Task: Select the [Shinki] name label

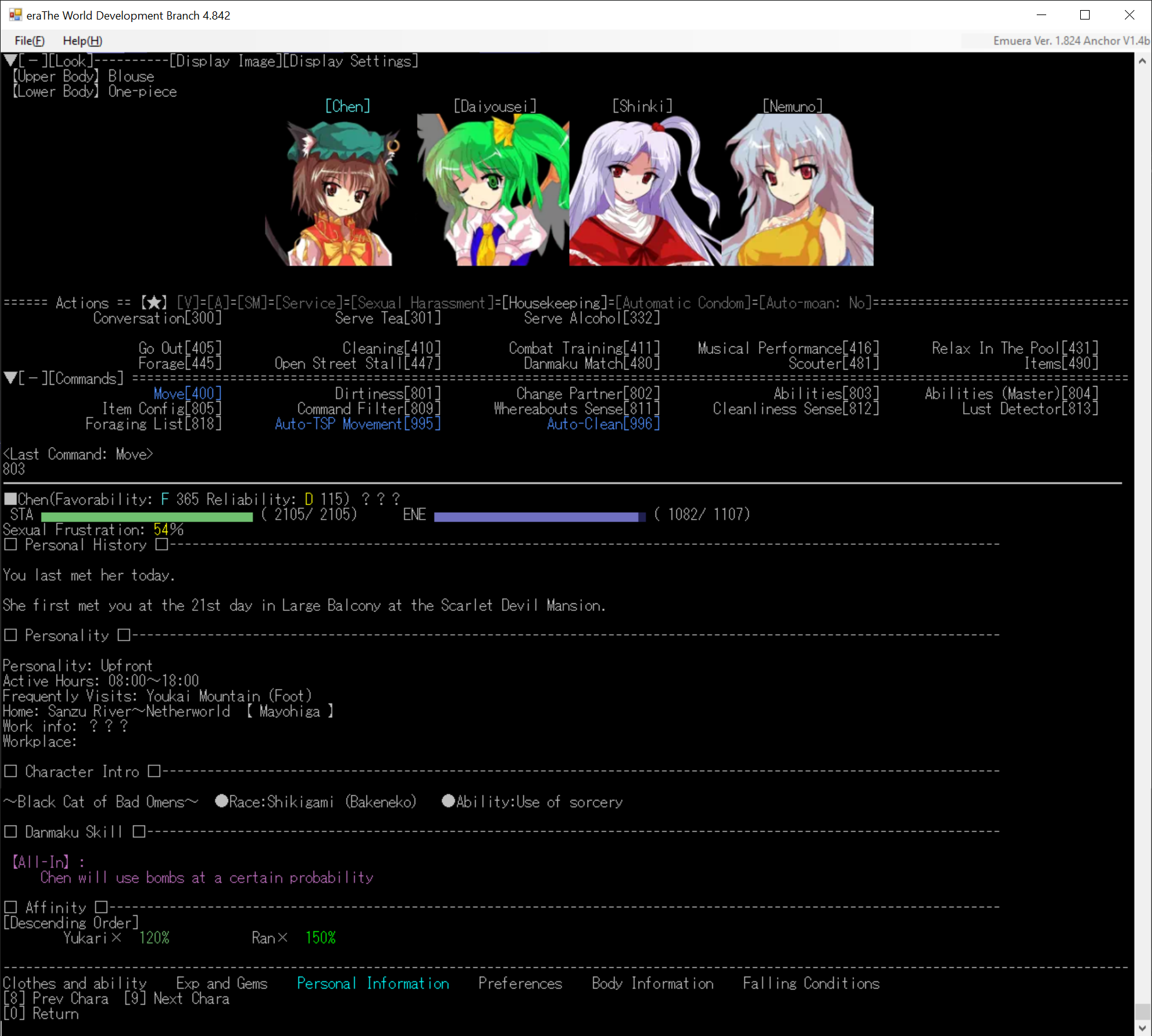Action: point(642,106)
